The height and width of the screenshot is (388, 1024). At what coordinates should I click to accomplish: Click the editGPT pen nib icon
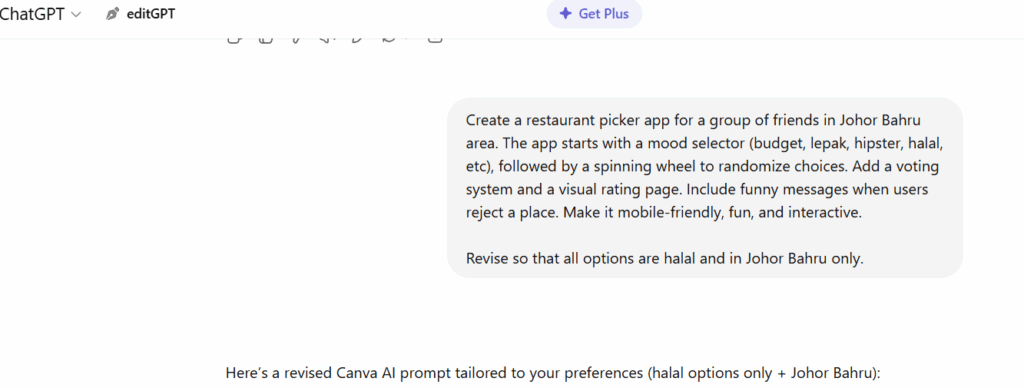(112, 14)
